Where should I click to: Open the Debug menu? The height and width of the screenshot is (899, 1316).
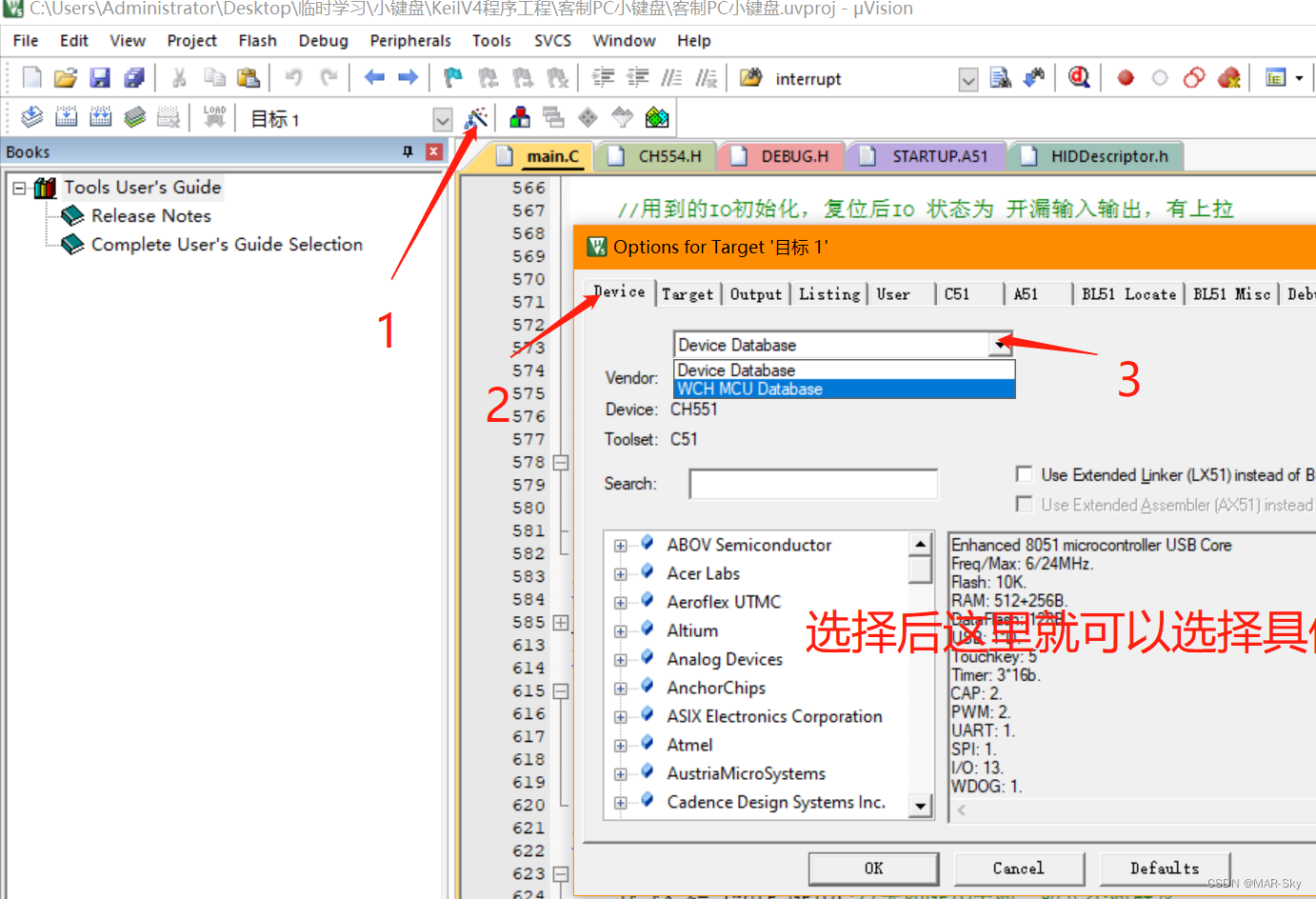[323, 41]
